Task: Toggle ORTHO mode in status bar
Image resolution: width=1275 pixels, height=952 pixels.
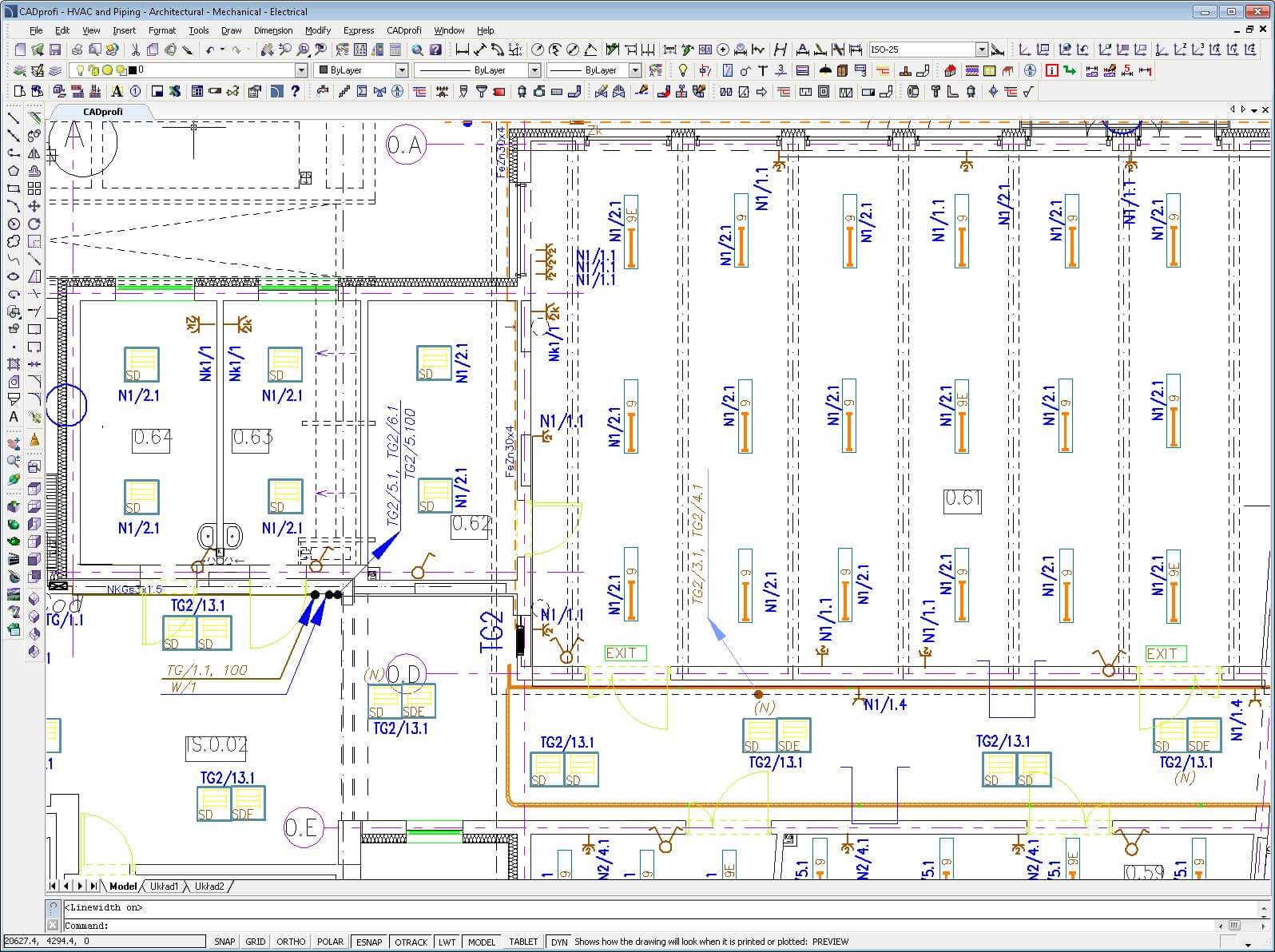Action: 291,942
